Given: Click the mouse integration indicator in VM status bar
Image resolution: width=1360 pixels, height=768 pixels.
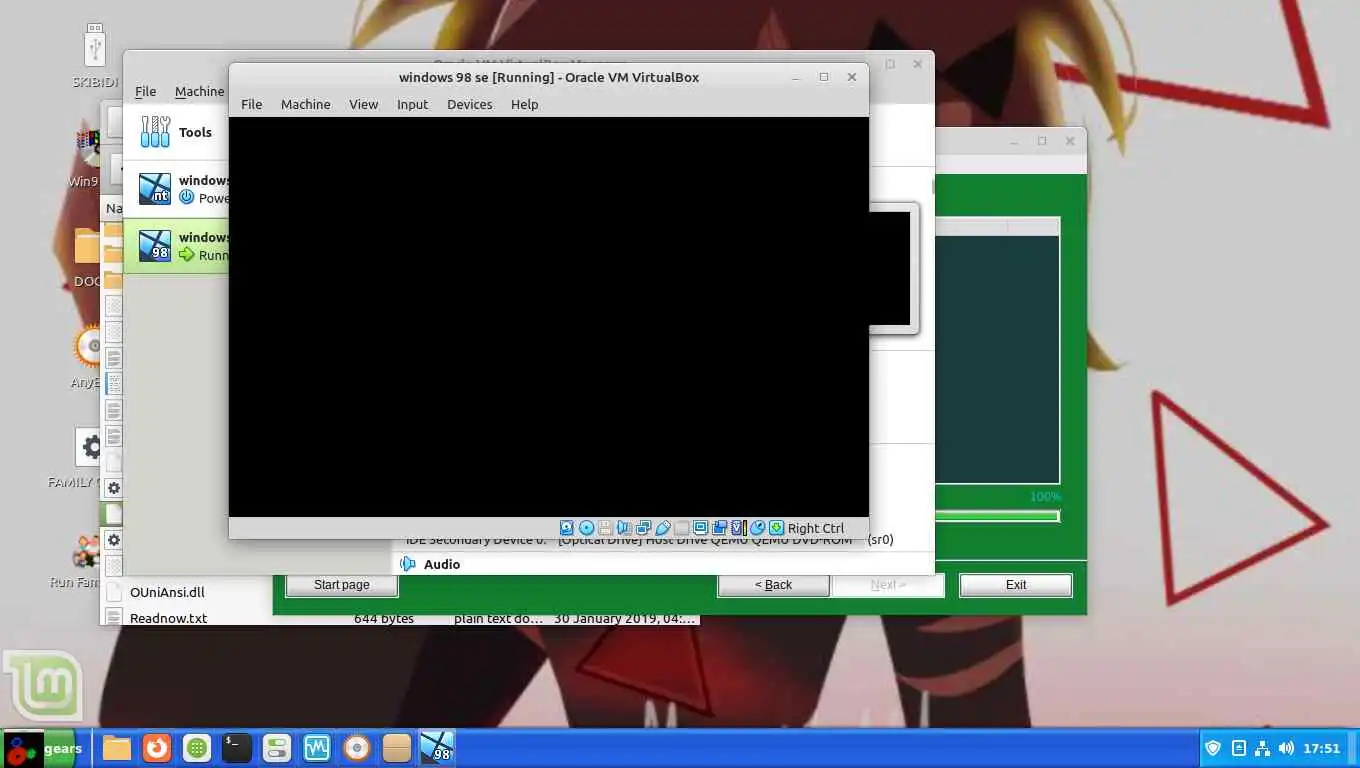Looking at the screenshot, I should [757, 528].
